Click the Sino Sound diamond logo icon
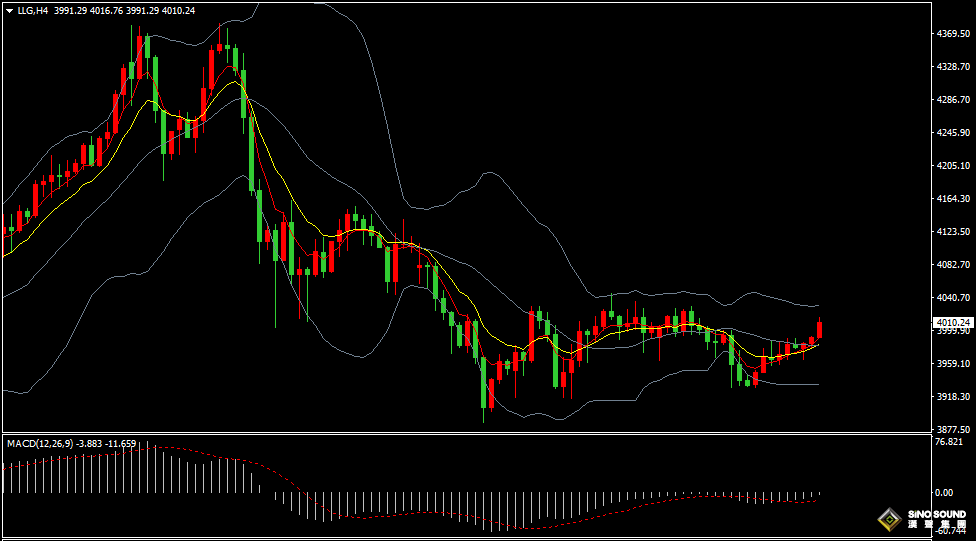Viewport: 976px width, 541px height. 889,519
